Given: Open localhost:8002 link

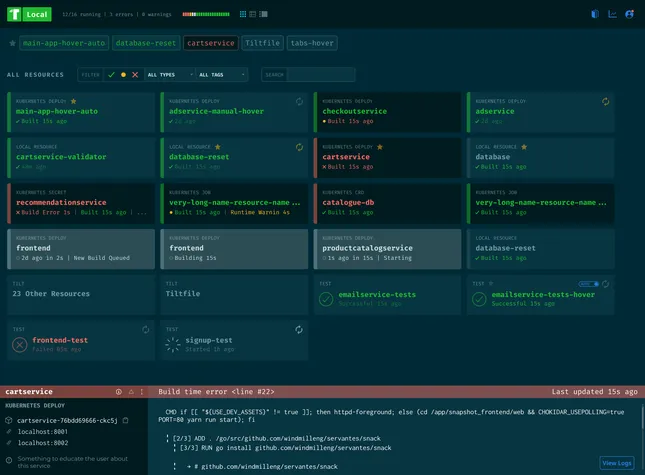Looking at the screenshot, I should (x=43, y=443).
